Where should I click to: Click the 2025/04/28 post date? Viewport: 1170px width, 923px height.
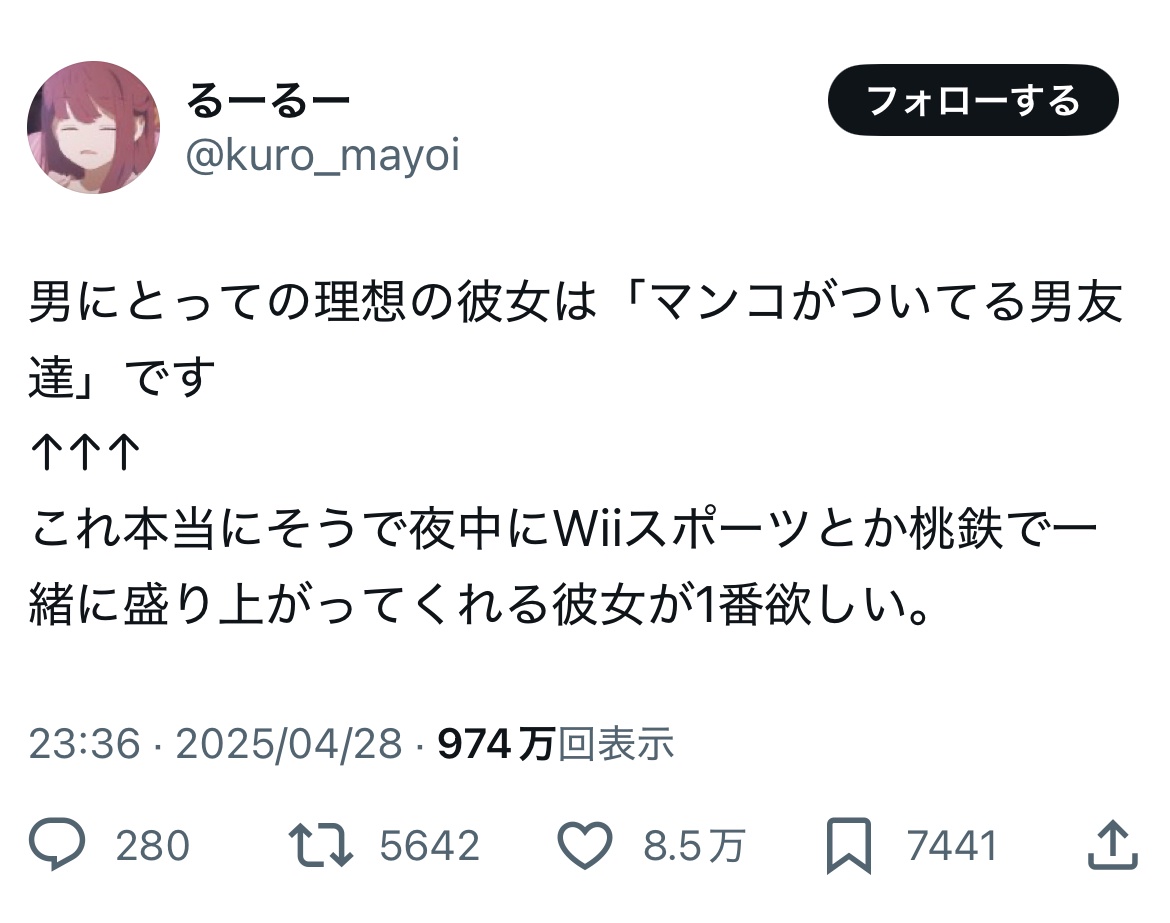point(289,744)
